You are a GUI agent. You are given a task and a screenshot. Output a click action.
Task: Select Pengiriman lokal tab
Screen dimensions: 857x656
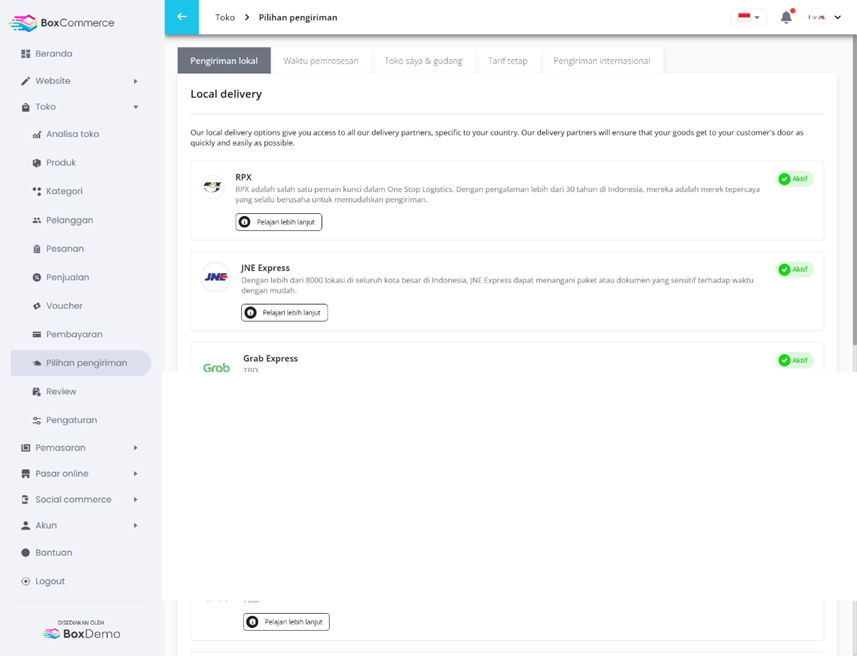[x=224, y=61]
